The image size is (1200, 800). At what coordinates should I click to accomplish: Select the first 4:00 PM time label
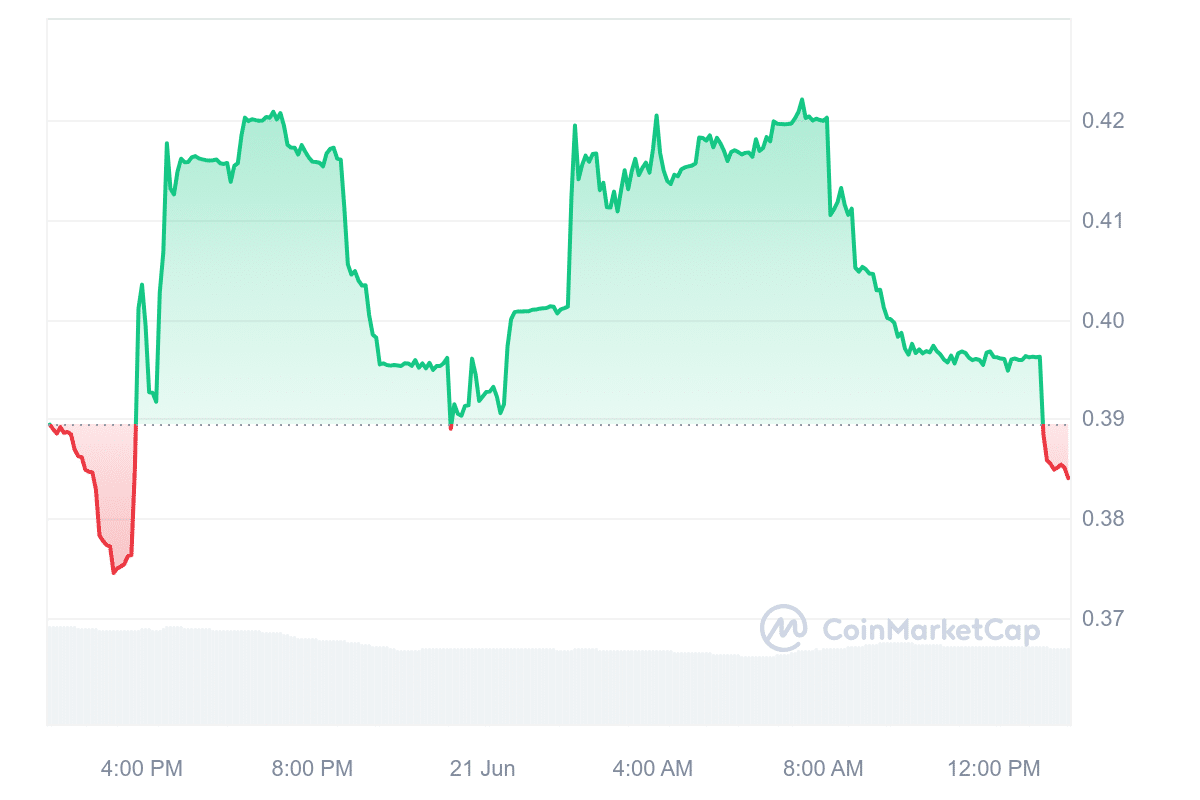click(142, 768)
